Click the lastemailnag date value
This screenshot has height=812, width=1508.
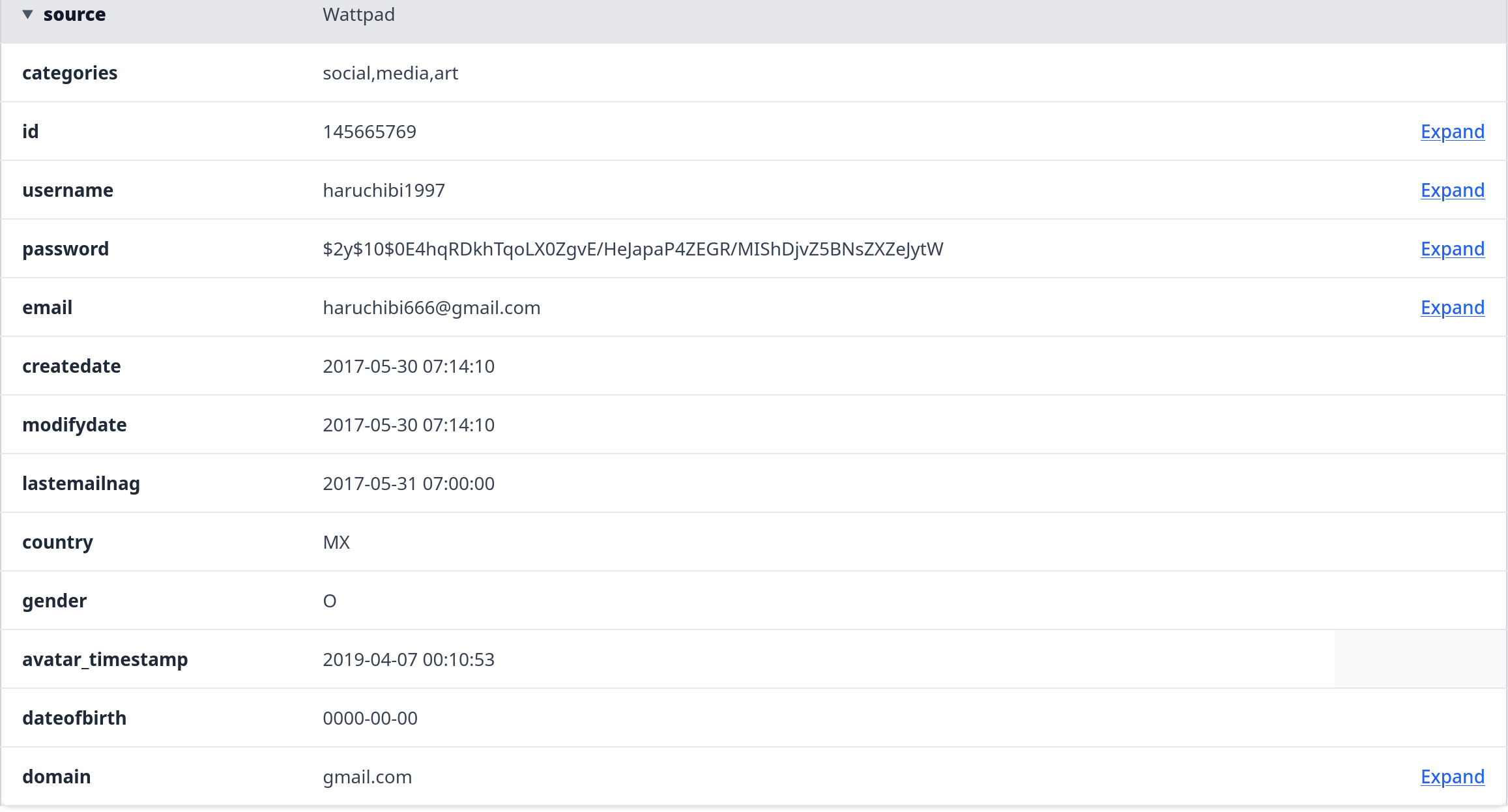click(408, 484)
